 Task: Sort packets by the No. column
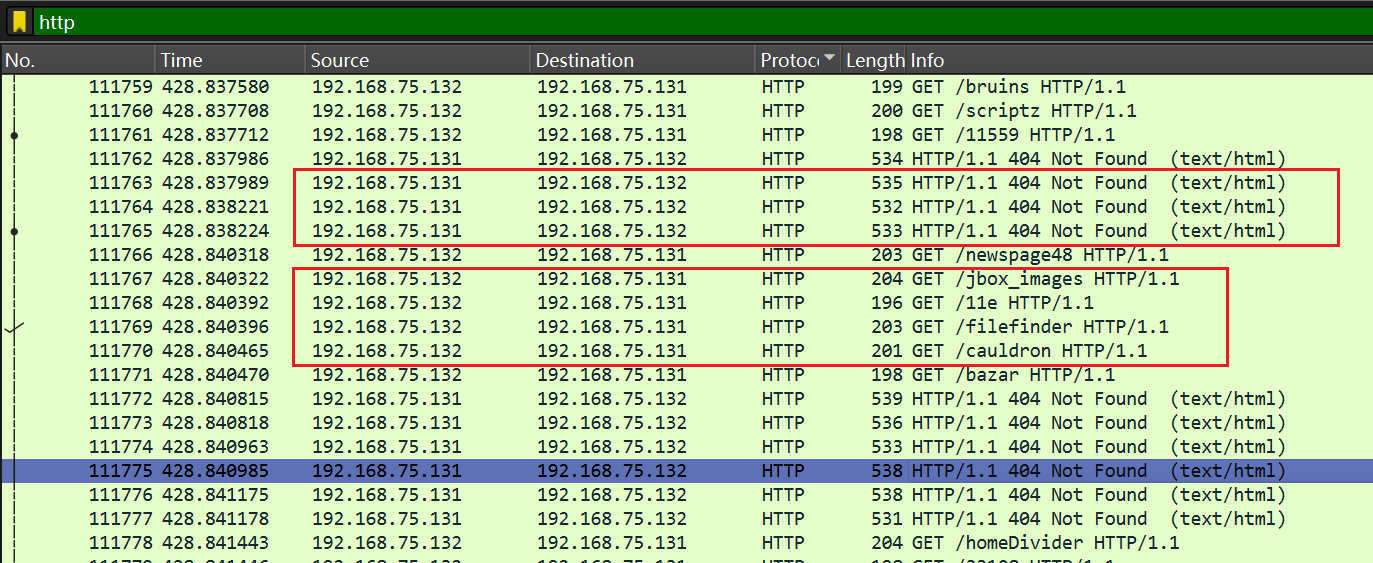tap(78, 60)
